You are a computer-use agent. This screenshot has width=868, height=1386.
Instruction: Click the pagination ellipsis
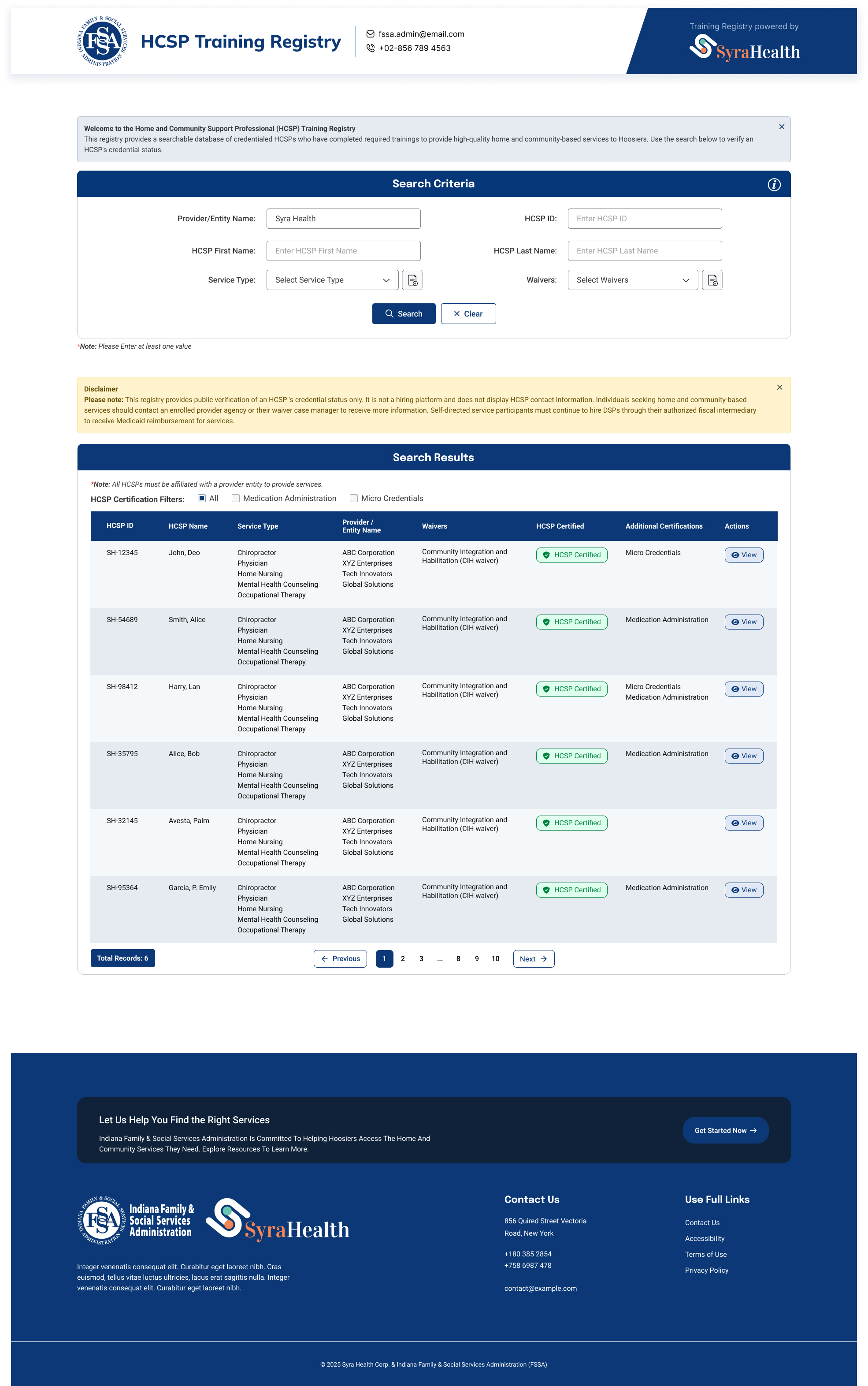(440, 959)
